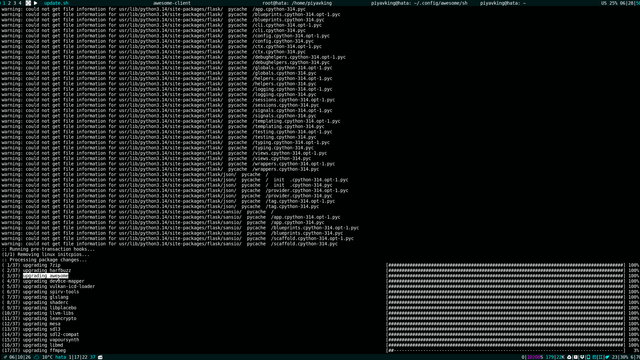Click the 'Running pre-transaction hooks...' line
Viewport: 640px width, 360px height.
click(x=48, y=249)
